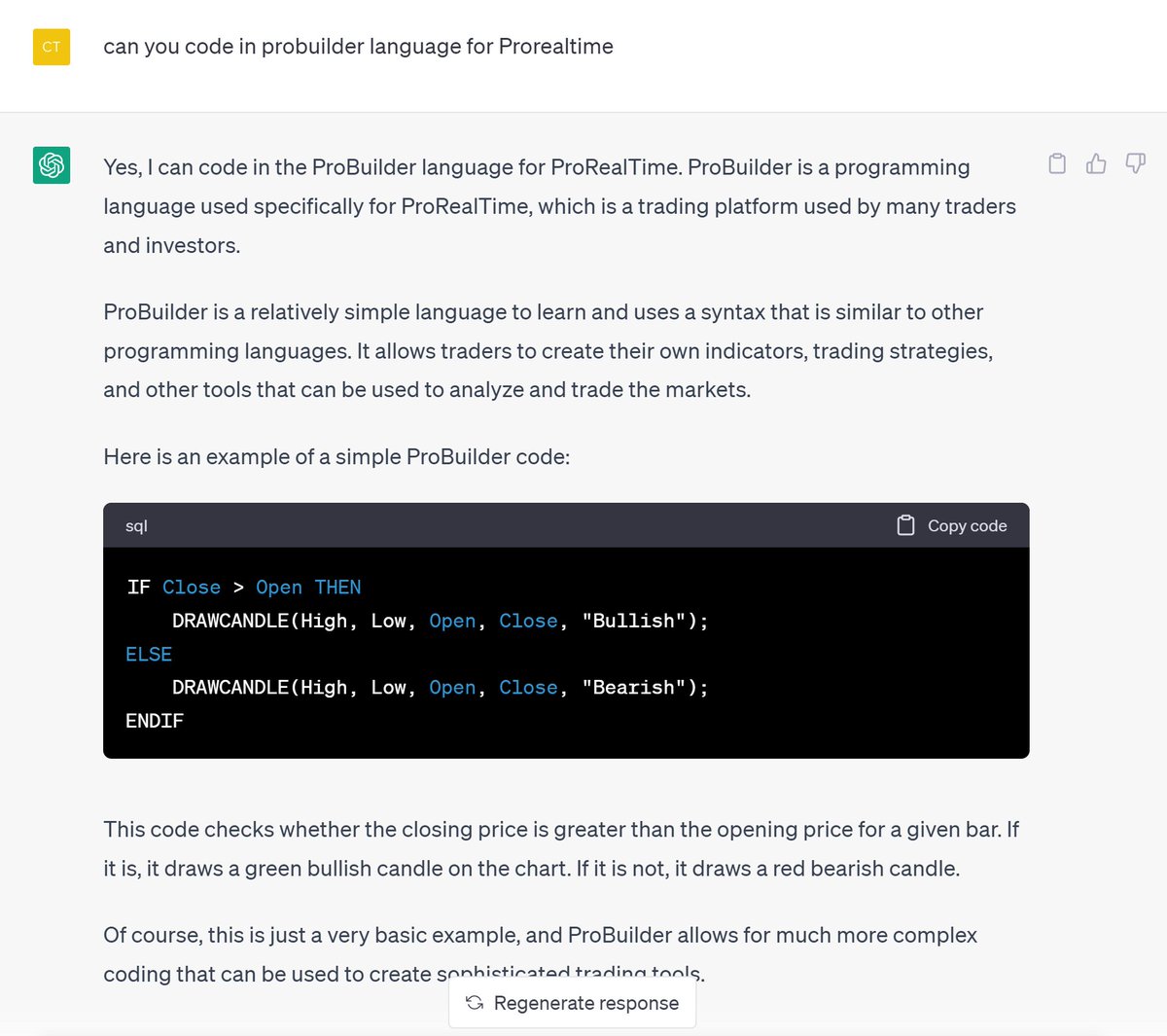This screenshot has height=1036, width=1167.
Task: Give the response a thumbs down
Action: [1135, 163]
